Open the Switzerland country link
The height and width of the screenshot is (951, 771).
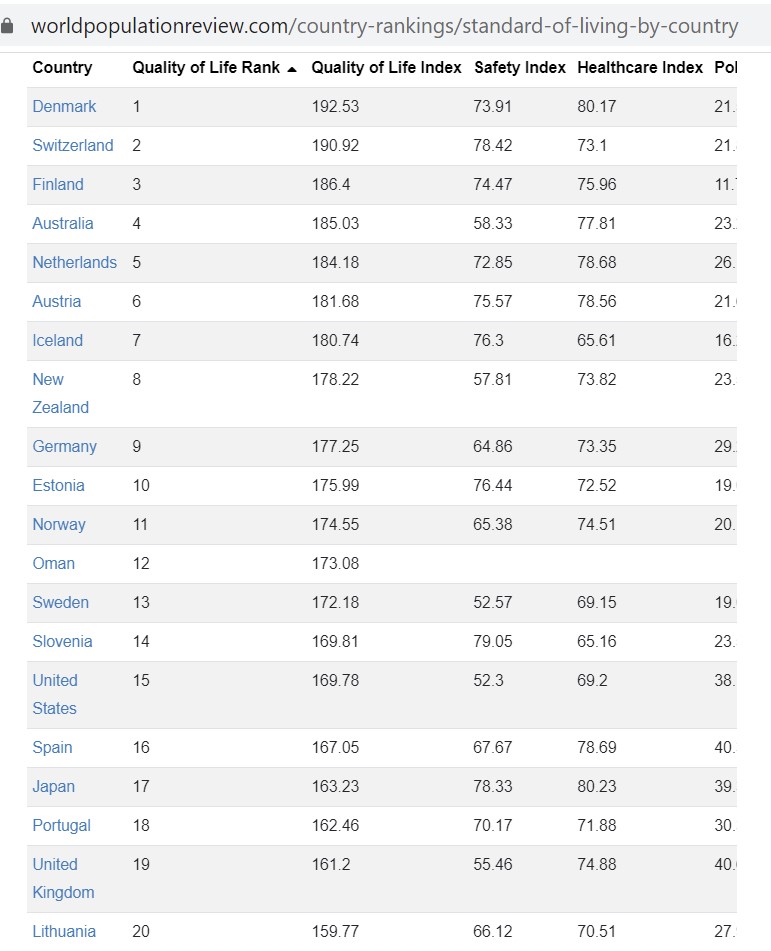tap(73, 146)
